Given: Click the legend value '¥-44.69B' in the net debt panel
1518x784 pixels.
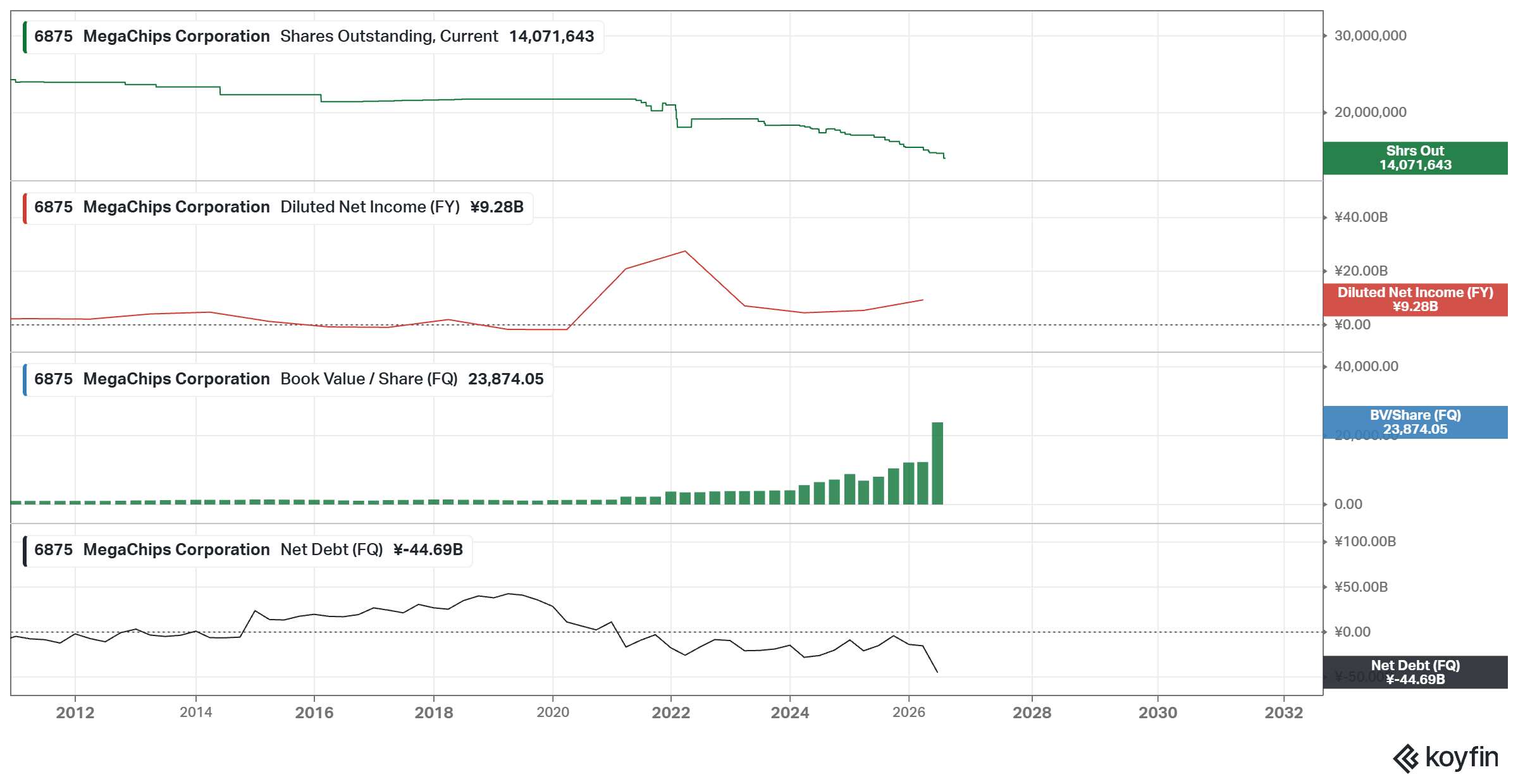Looking at the screenshot, I should (428, 550).
